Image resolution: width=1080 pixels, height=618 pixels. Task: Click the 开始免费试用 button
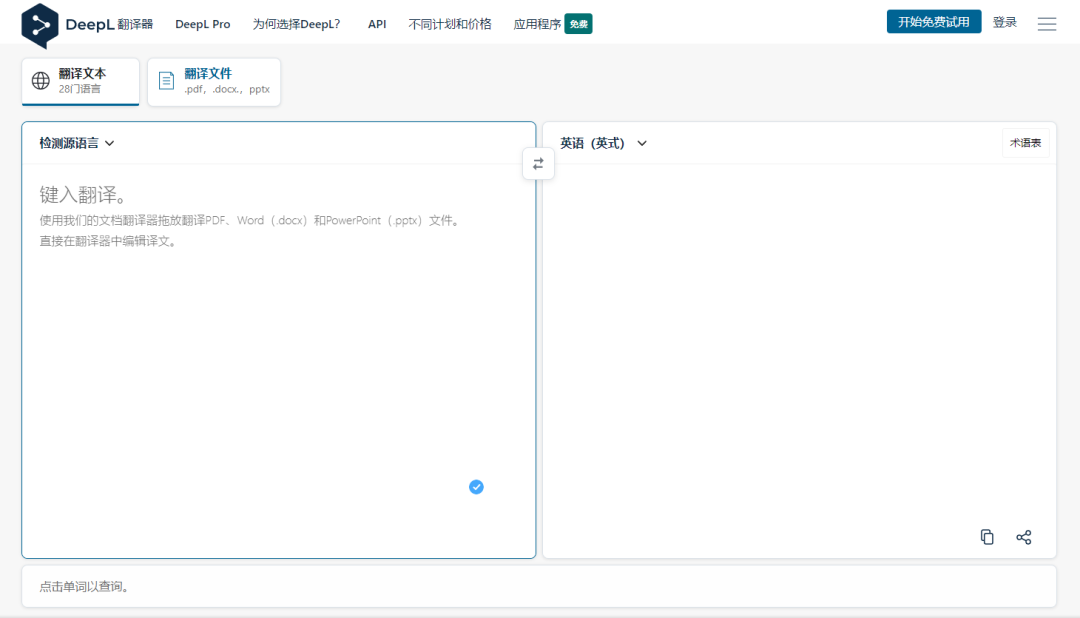coord(933,22)
